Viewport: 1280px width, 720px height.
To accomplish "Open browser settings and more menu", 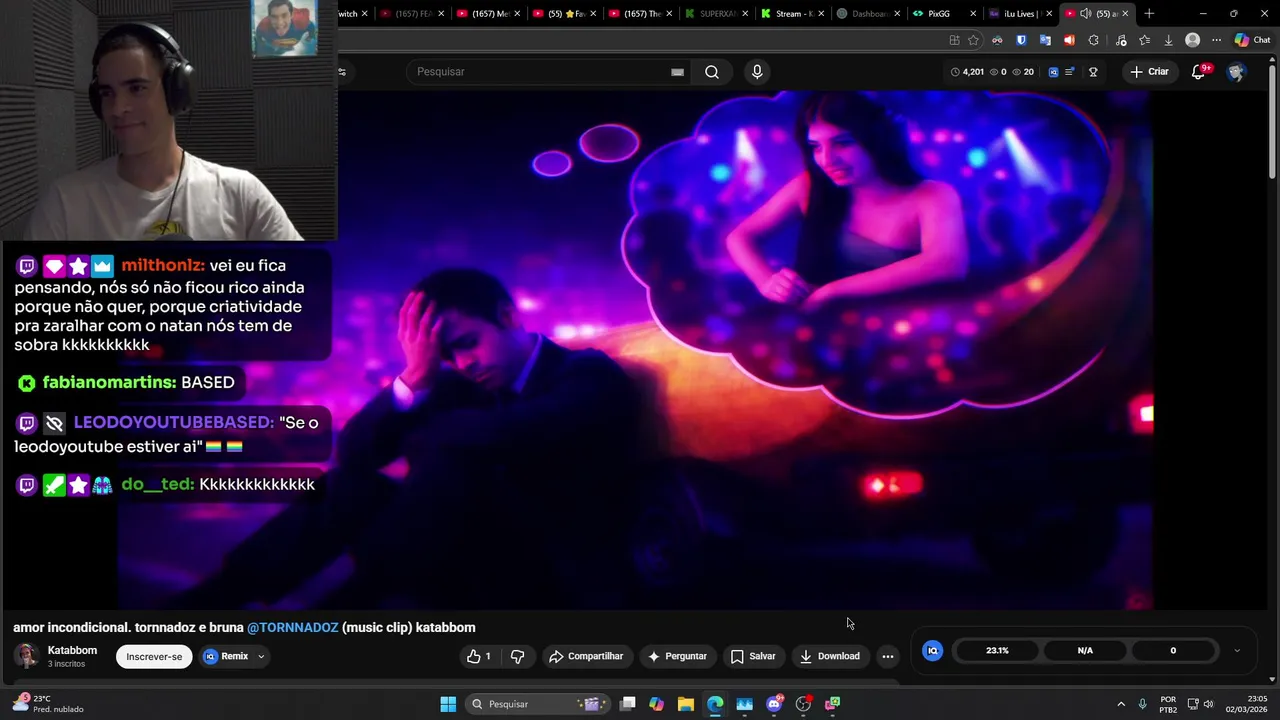I will (x=1216, y=40).
